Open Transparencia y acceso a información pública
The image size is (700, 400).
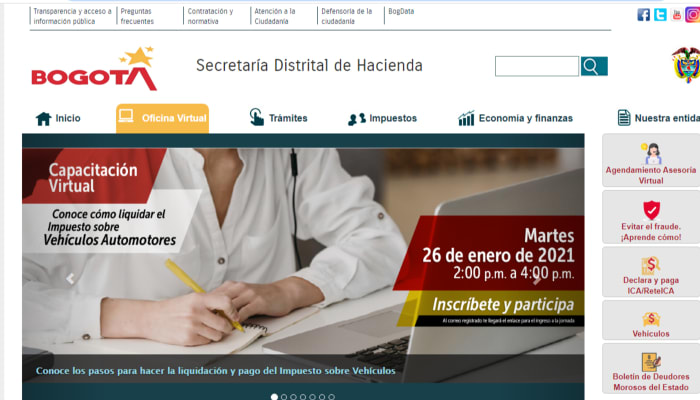click(x=72, y=16)
